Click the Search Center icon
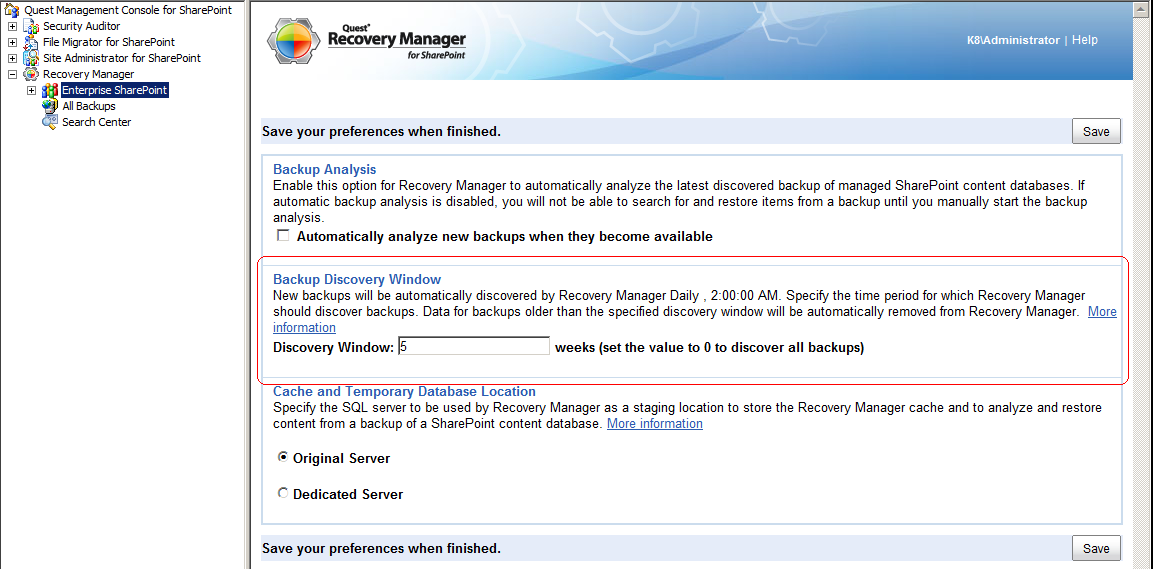 (x=50, y=122)
